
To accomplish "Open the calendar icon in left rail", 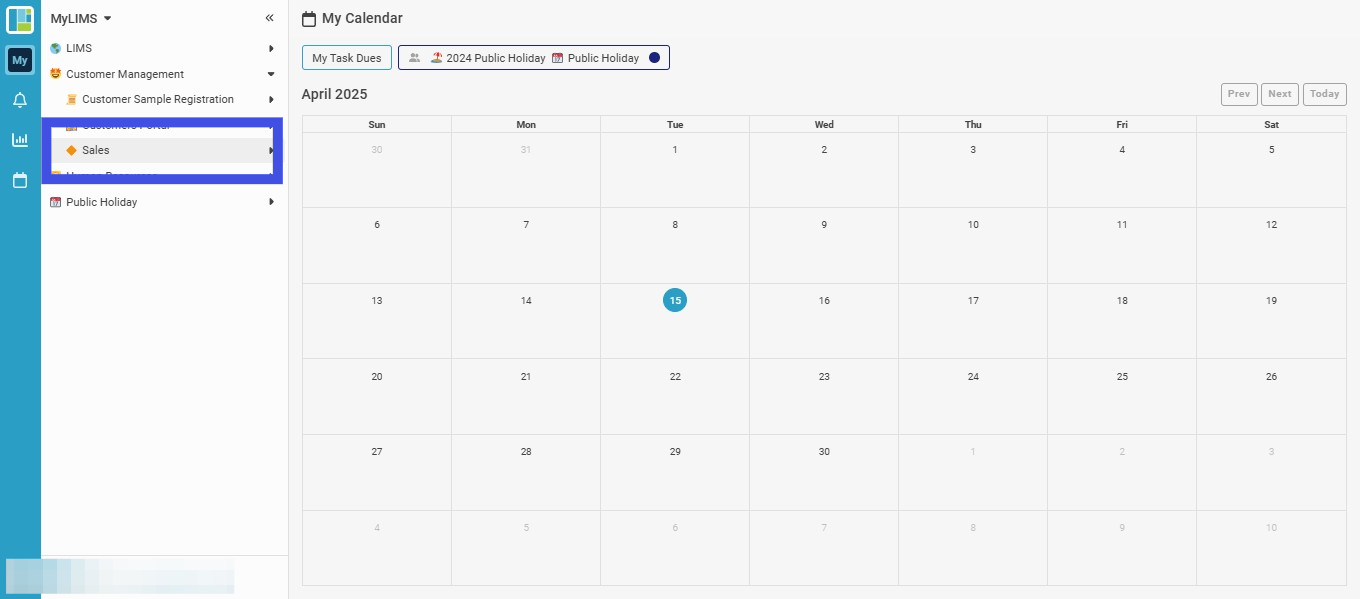I will [x=20, y=180].
